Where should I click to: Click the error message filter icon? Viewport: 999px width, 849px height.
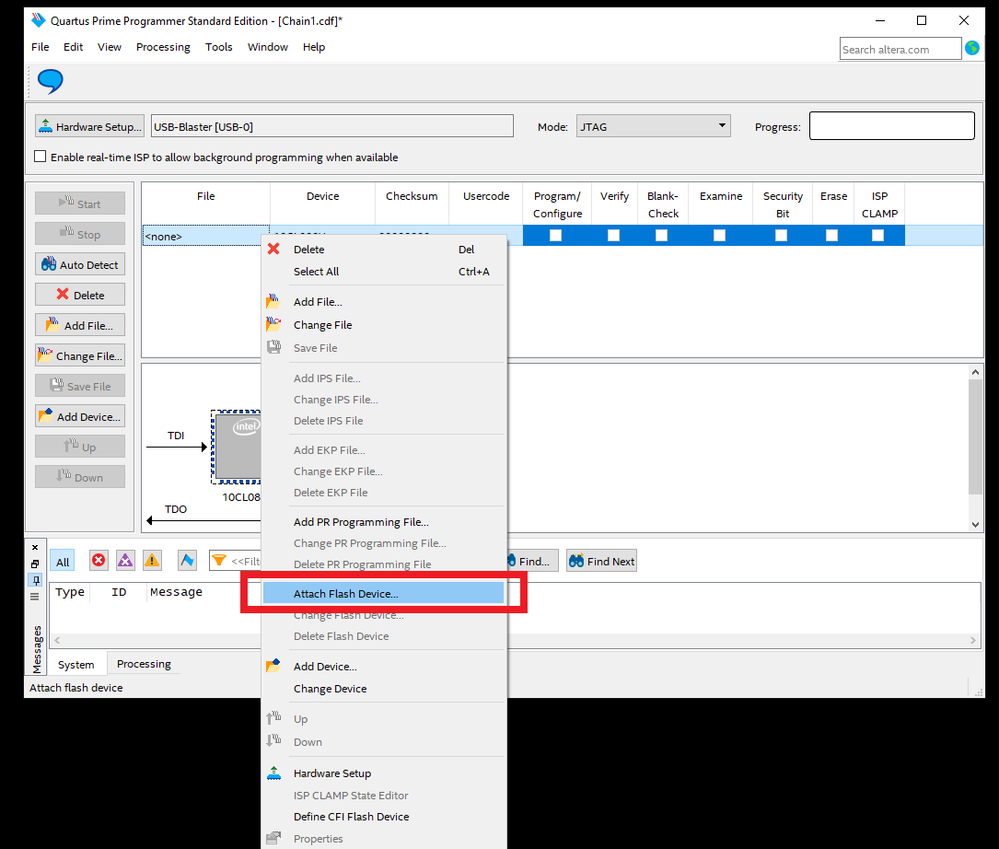pos(98,560)
